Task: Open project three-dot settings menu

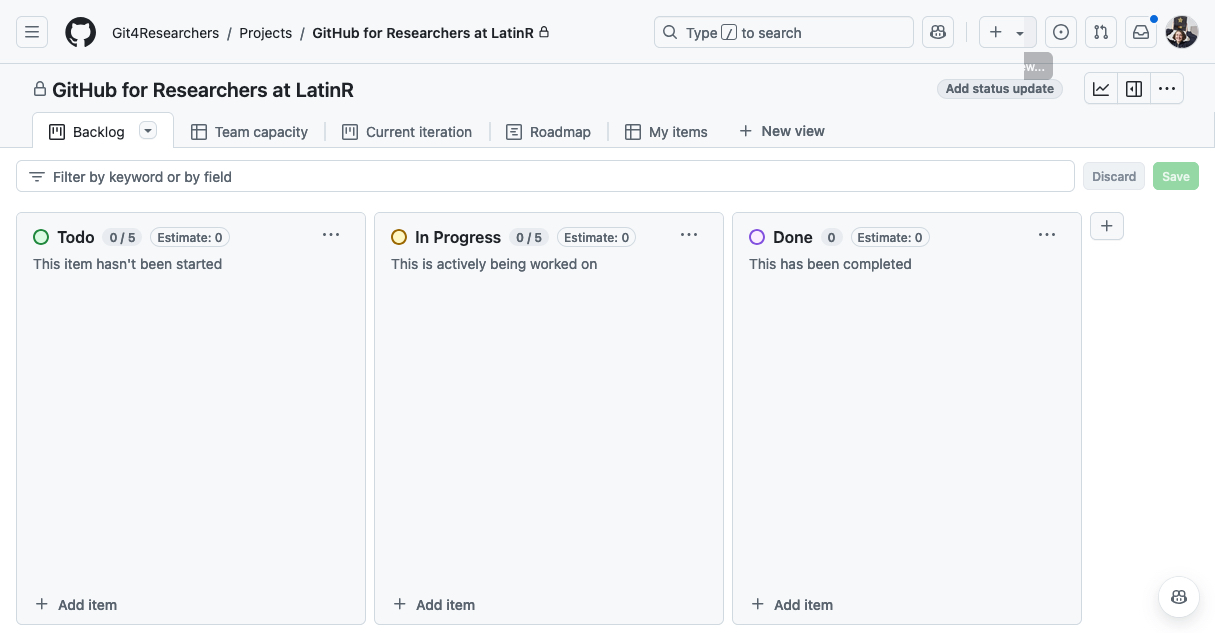Action: point(1167,89)
